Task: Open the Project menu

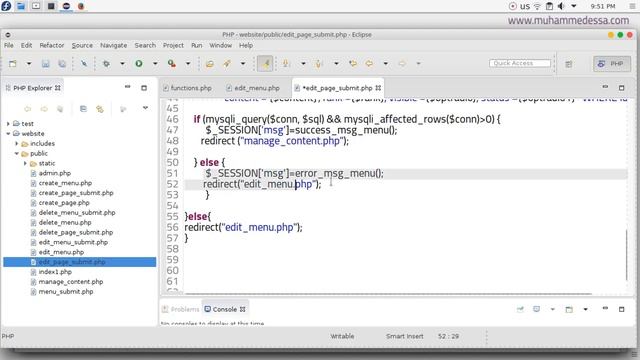Action: click(173, 45)
